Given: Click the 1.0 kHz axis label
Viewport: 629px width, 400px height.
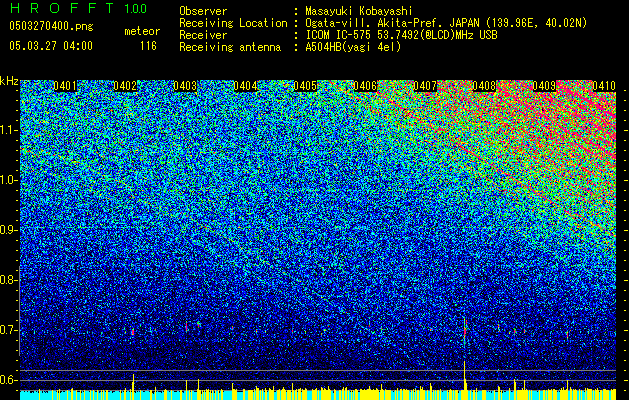Looking at the screenshot, I should [8, 180].
